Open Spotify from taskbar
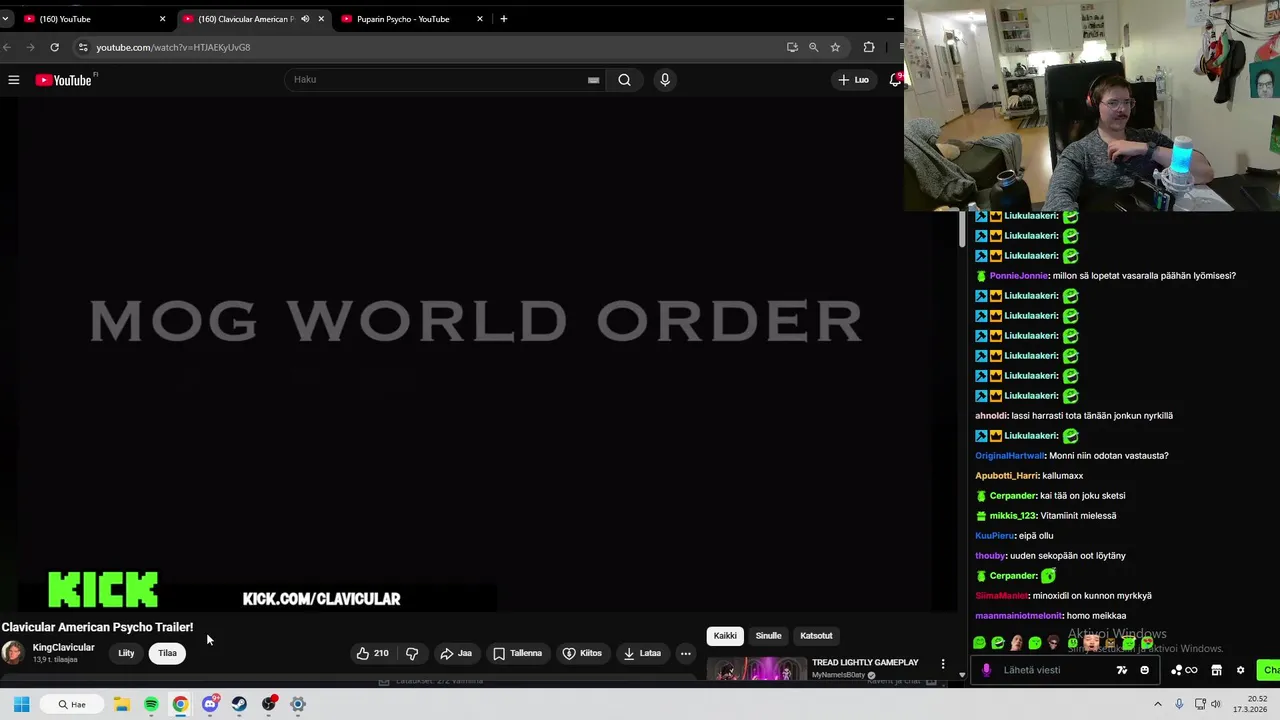This screenshot has height=720, width=1280. click(151, 704)
